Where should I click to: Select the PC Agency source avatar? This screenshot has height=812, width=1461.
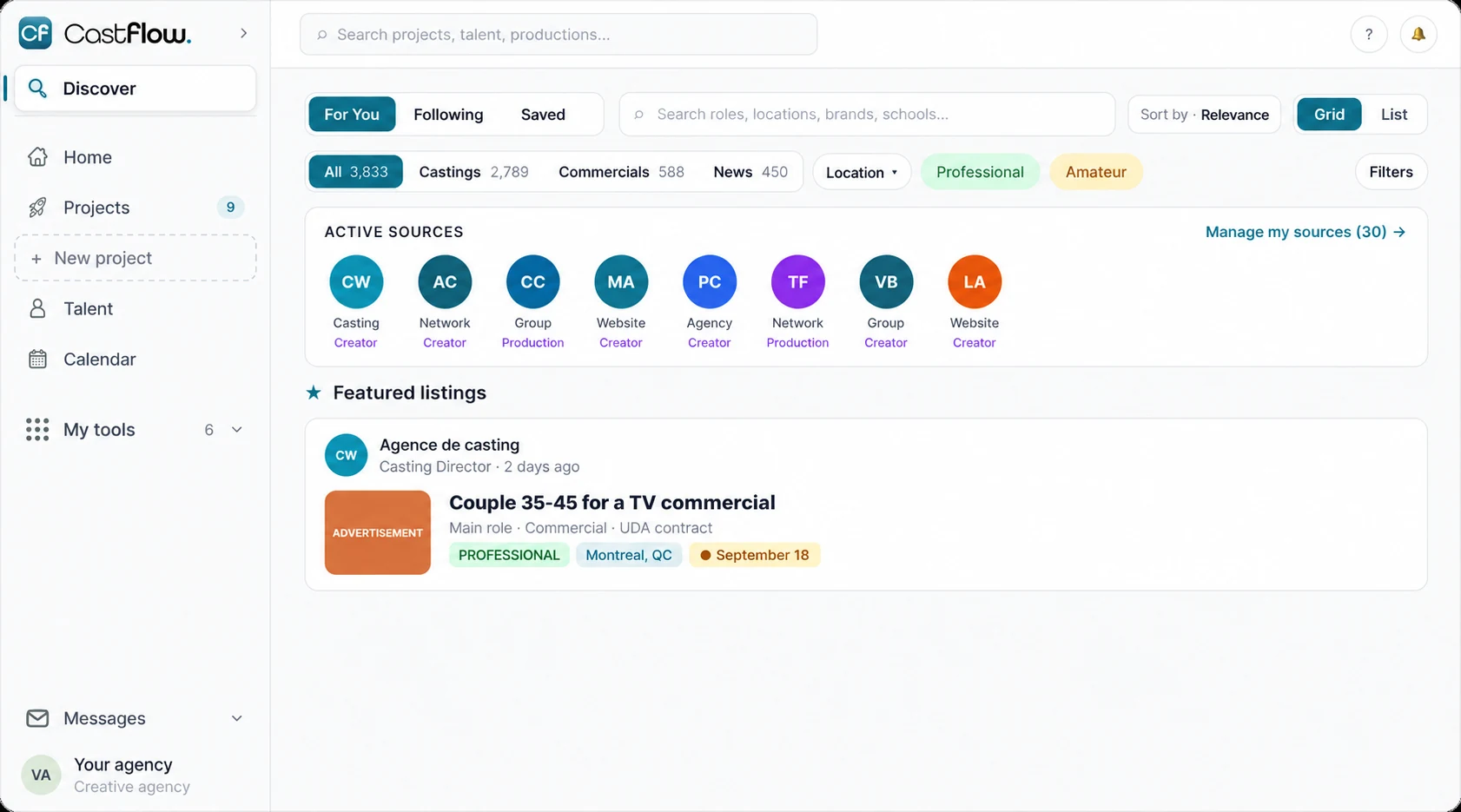pyautogui.click(x=710, y=282)
